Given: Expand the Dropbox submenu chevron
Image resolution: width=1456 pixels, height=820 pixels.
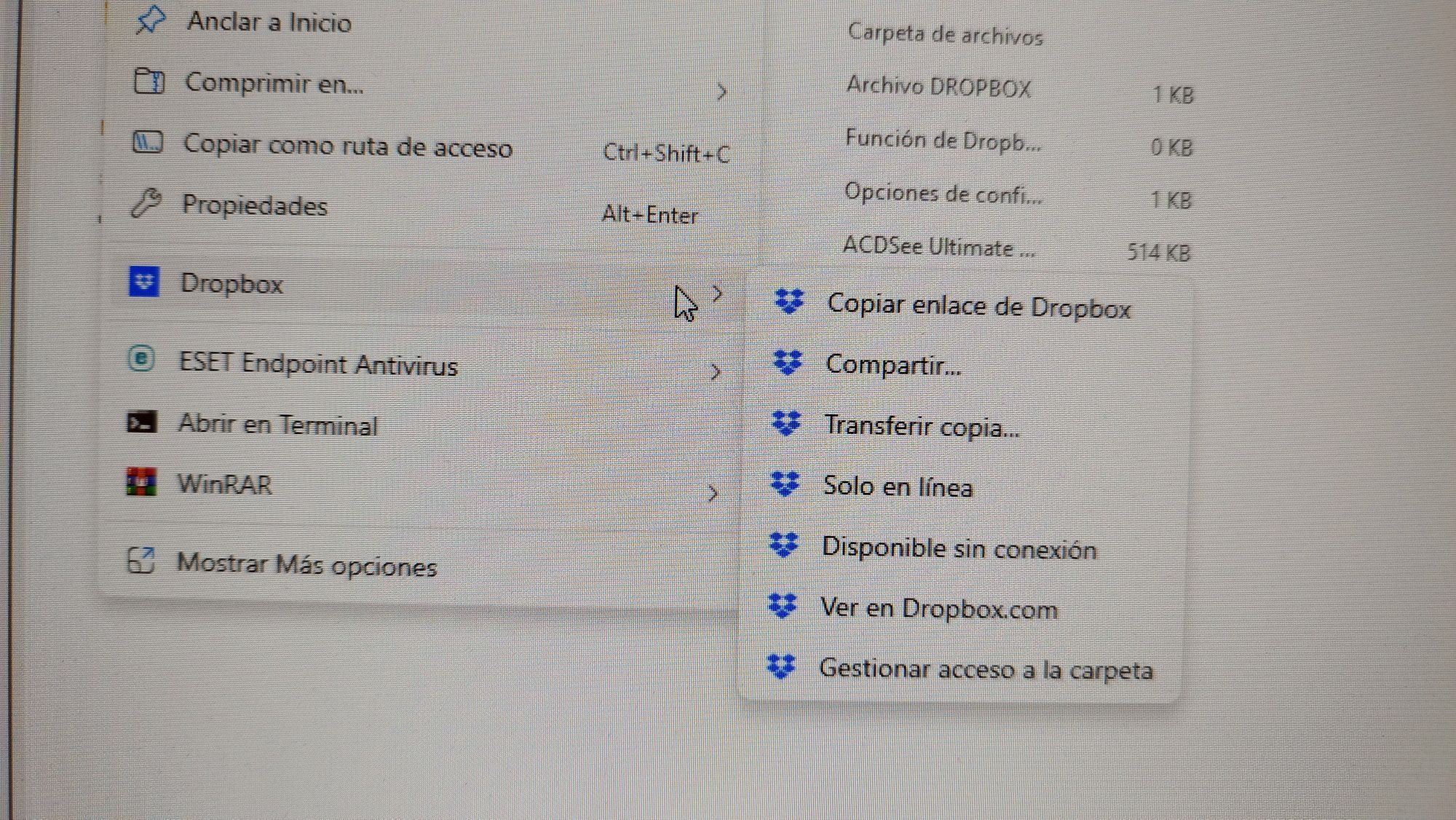Looking at the screenshot, I should click(717, 293).
